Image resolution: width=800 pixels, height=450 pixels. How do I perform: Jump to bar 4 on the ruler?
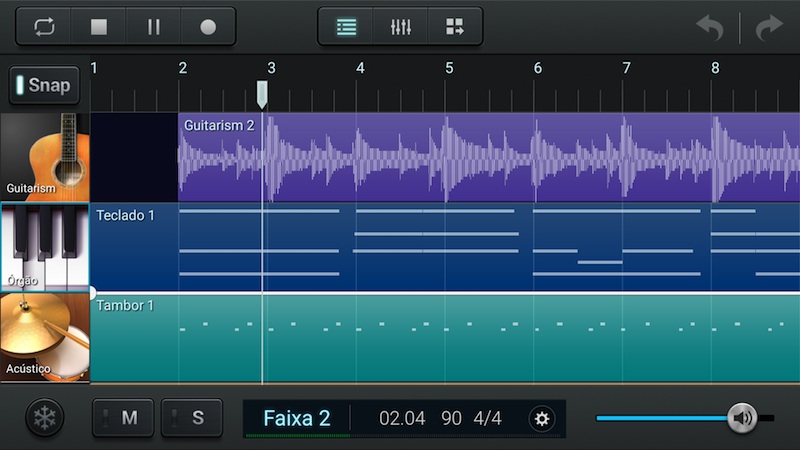tap(360, 68)
